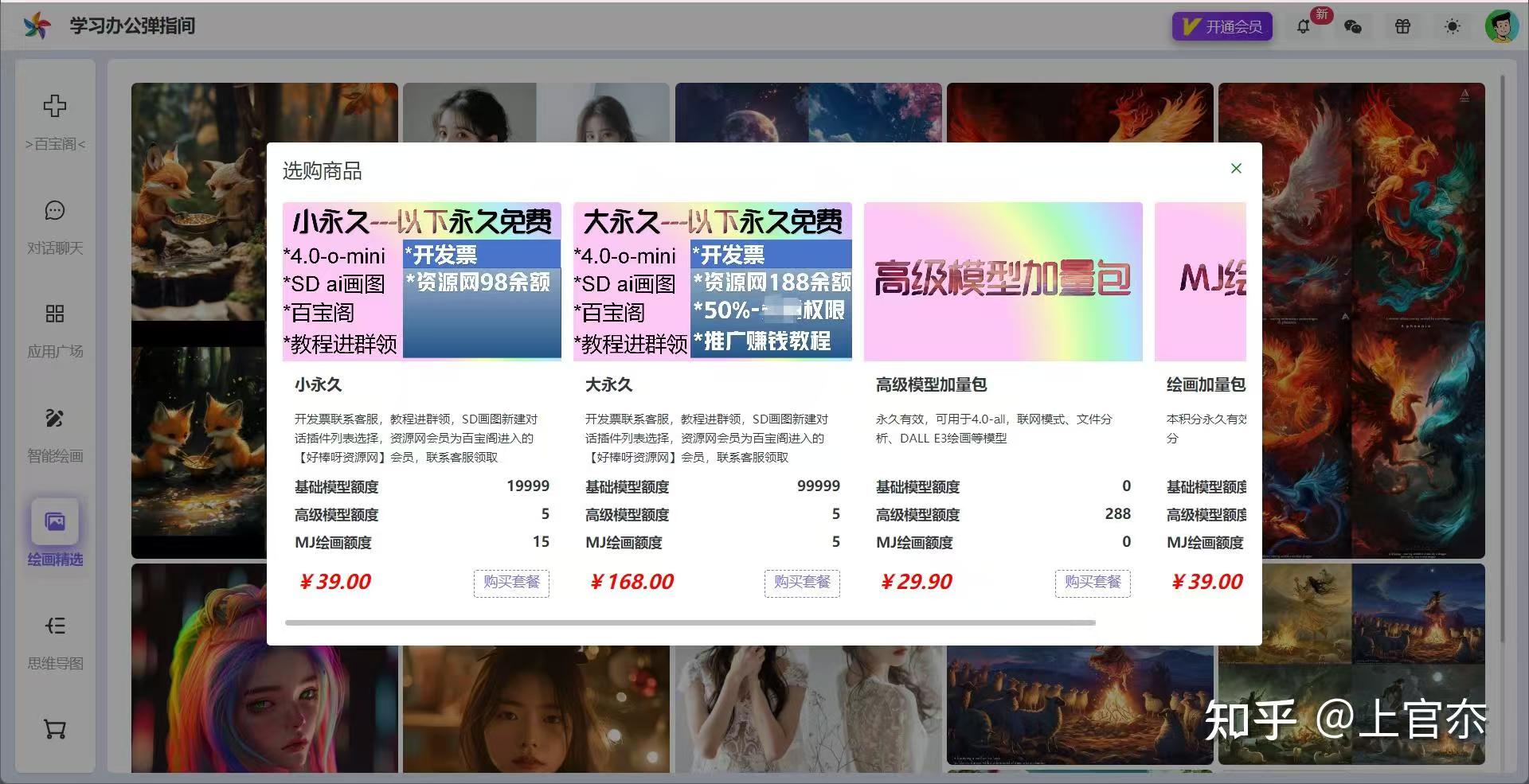Click the 高级模型加量包 banner image
Viewport: 1529px width, 784px height.
point(1003,281)
